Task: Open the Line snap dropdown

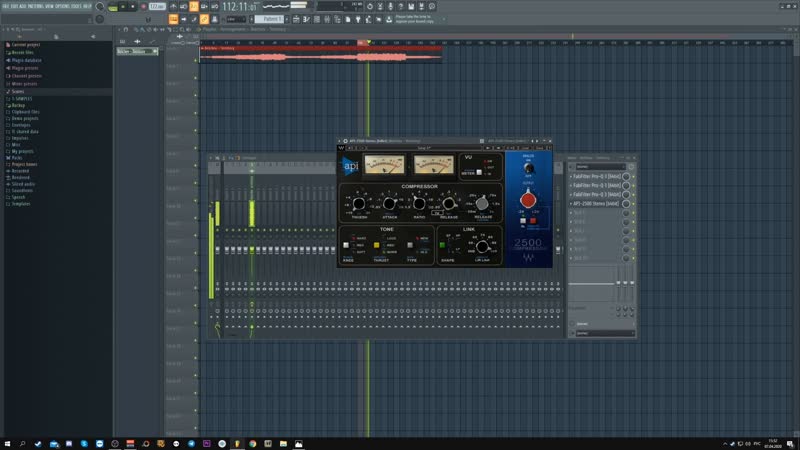Action: coord(236,19)
